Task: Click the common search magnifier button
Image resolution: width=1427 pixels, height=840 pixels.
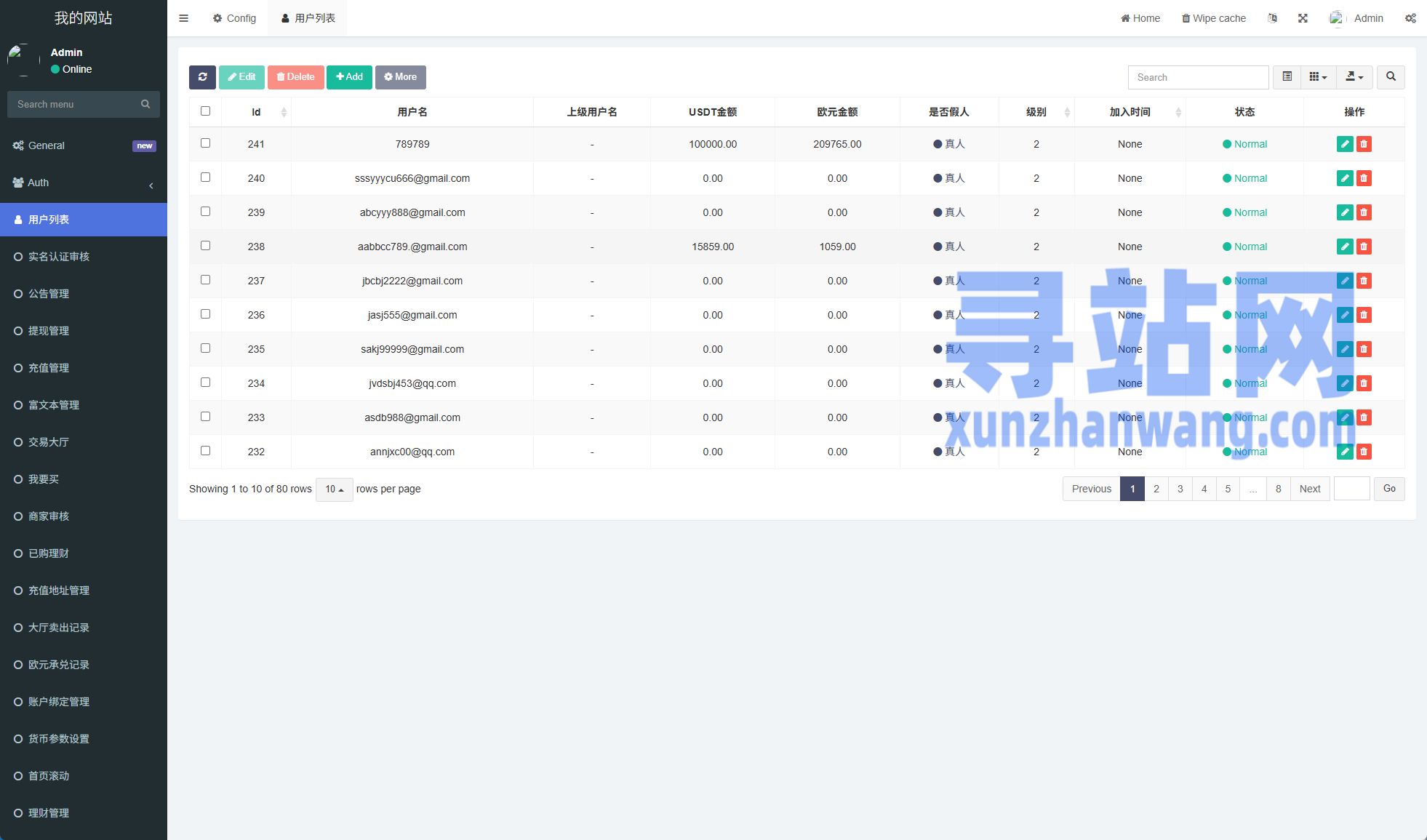Action: 1391,77
